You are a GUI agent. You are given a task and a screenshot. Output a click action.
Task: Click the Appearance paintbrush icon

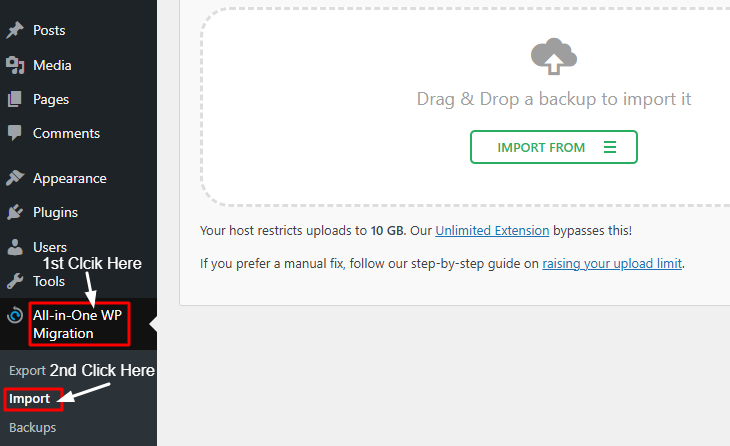(x=15, y=178)
